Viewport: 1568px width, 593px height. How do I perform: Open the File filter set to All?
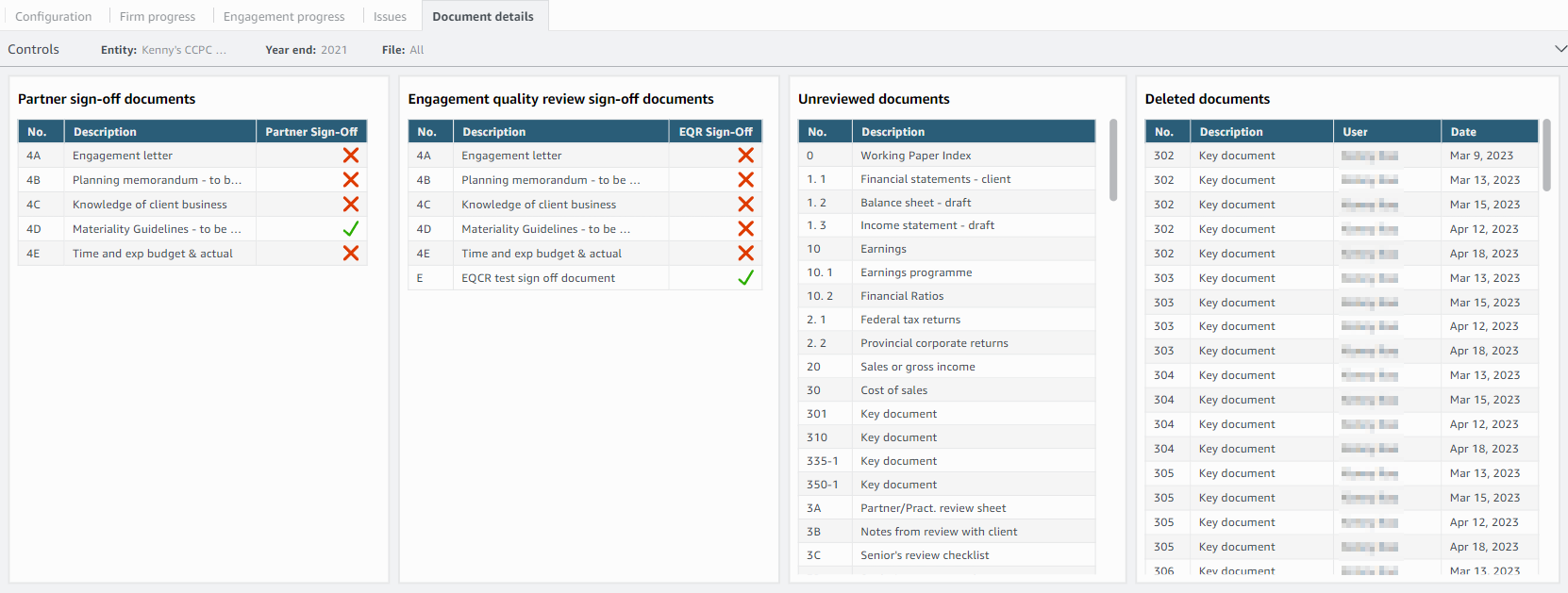[416, 50]
